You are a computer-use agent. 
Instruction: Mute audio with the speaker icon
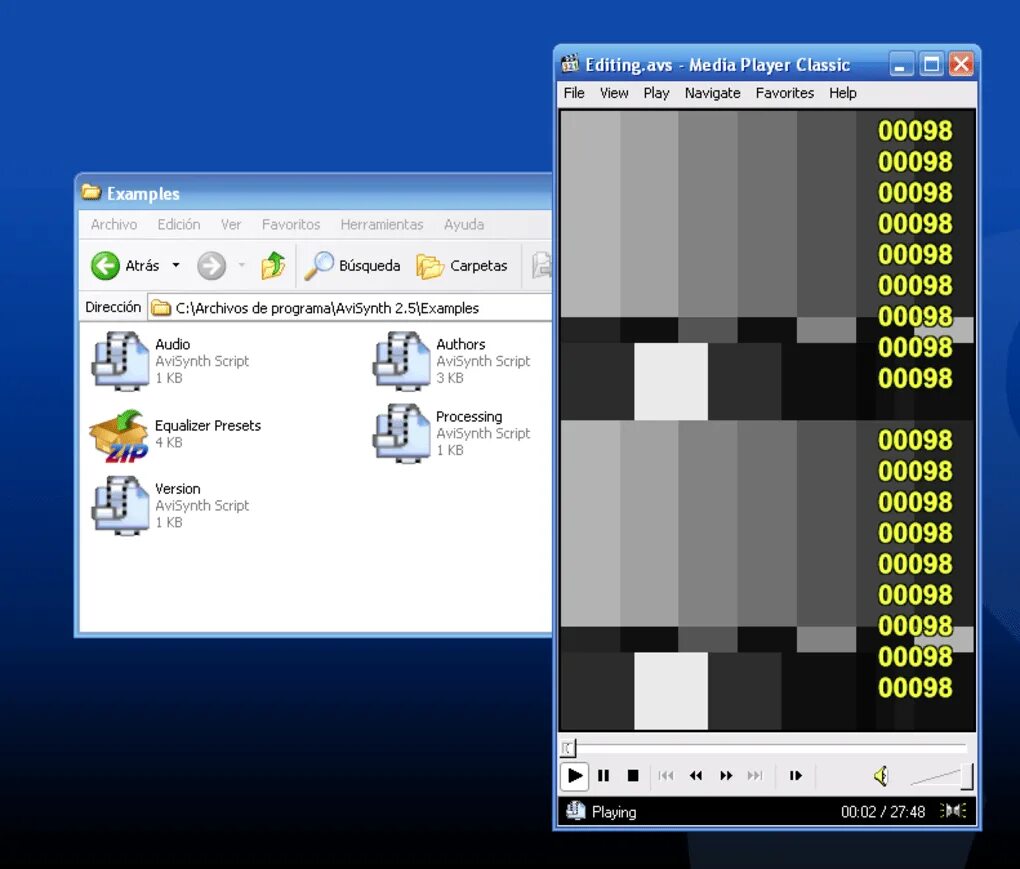point(881,776)
